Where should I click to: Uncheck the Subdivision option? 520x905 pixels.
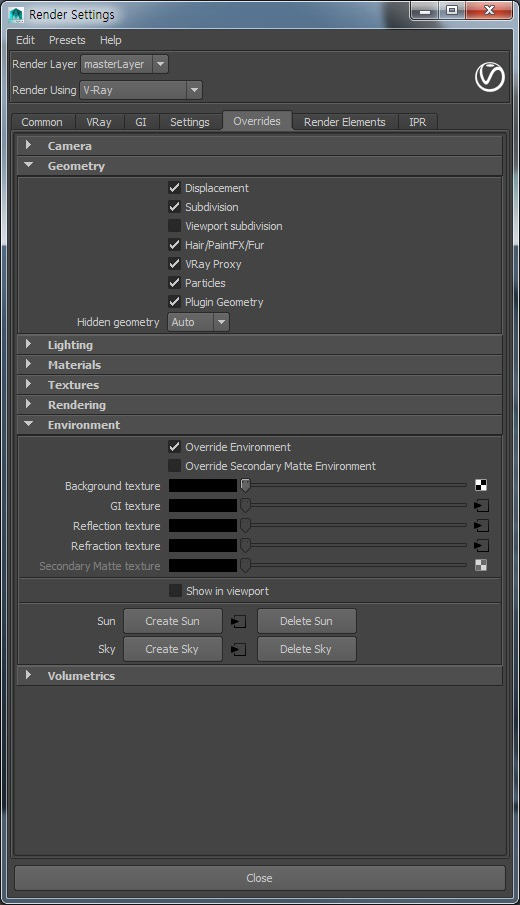point(174,207)
